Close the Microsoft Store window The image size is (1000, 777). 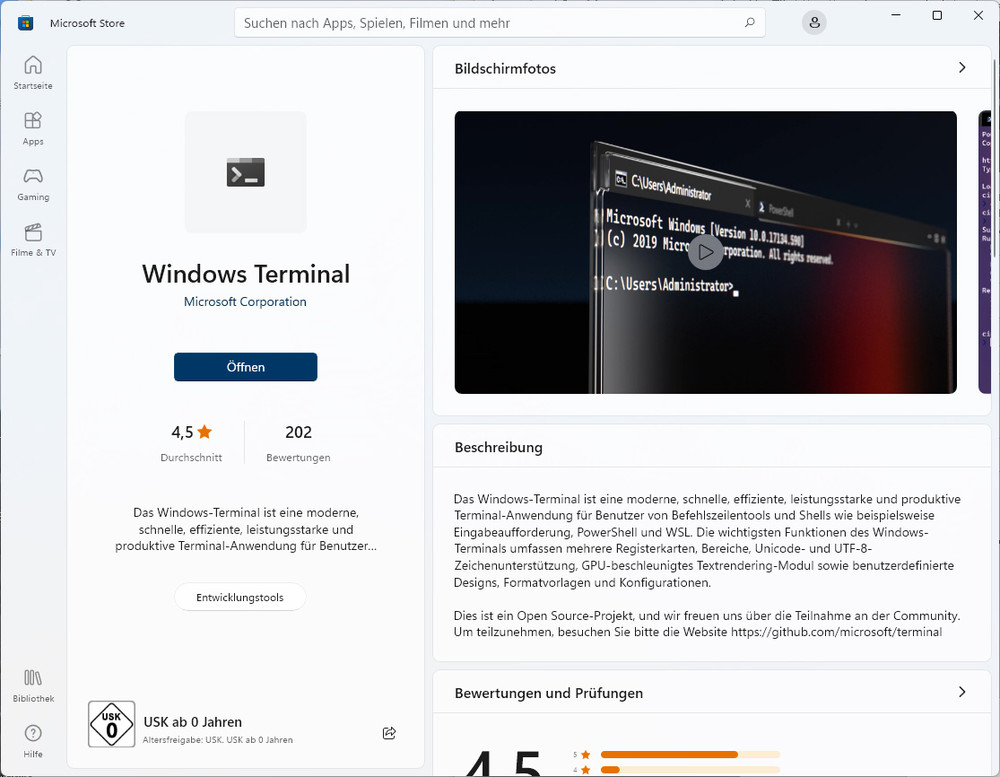pyautogui.click(x=978, y=15)
